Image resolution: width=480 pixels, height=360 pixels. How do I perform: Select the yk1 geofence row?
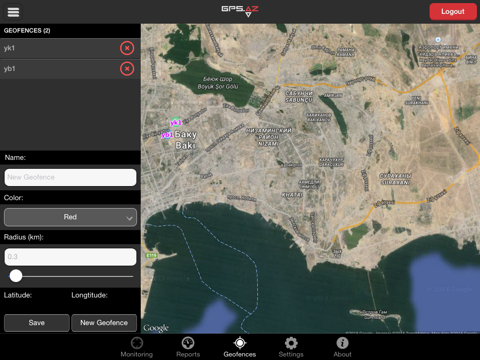(70, 48)
